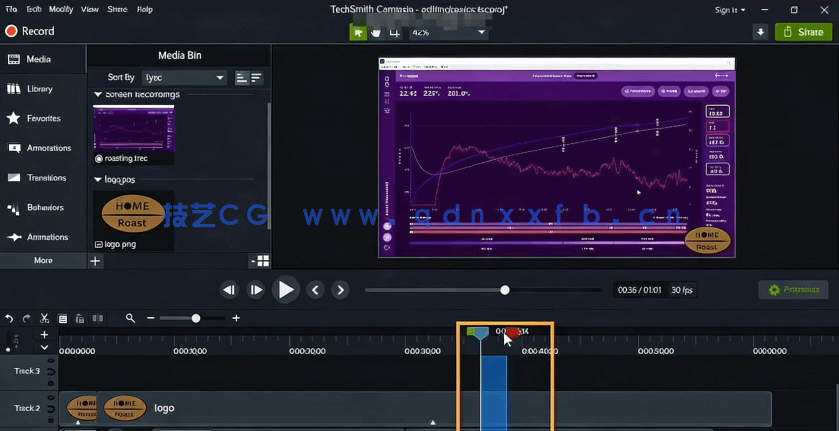Click the Split clip icon
The image size is (839, 431).
(x=98, y=319)
